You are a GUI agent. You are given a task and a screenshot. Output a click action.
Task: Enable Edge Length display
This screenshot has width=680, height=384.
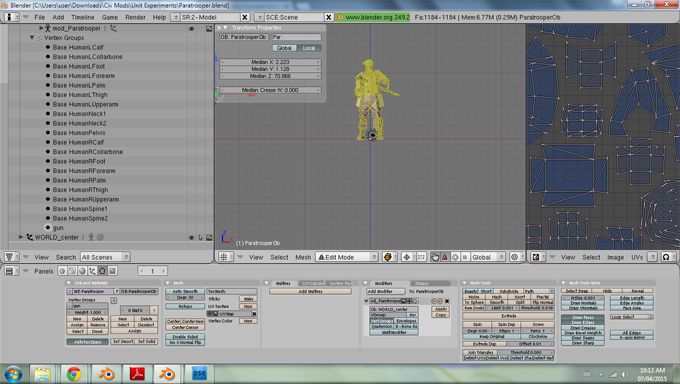pyautogui.click(x=631, y=298)
